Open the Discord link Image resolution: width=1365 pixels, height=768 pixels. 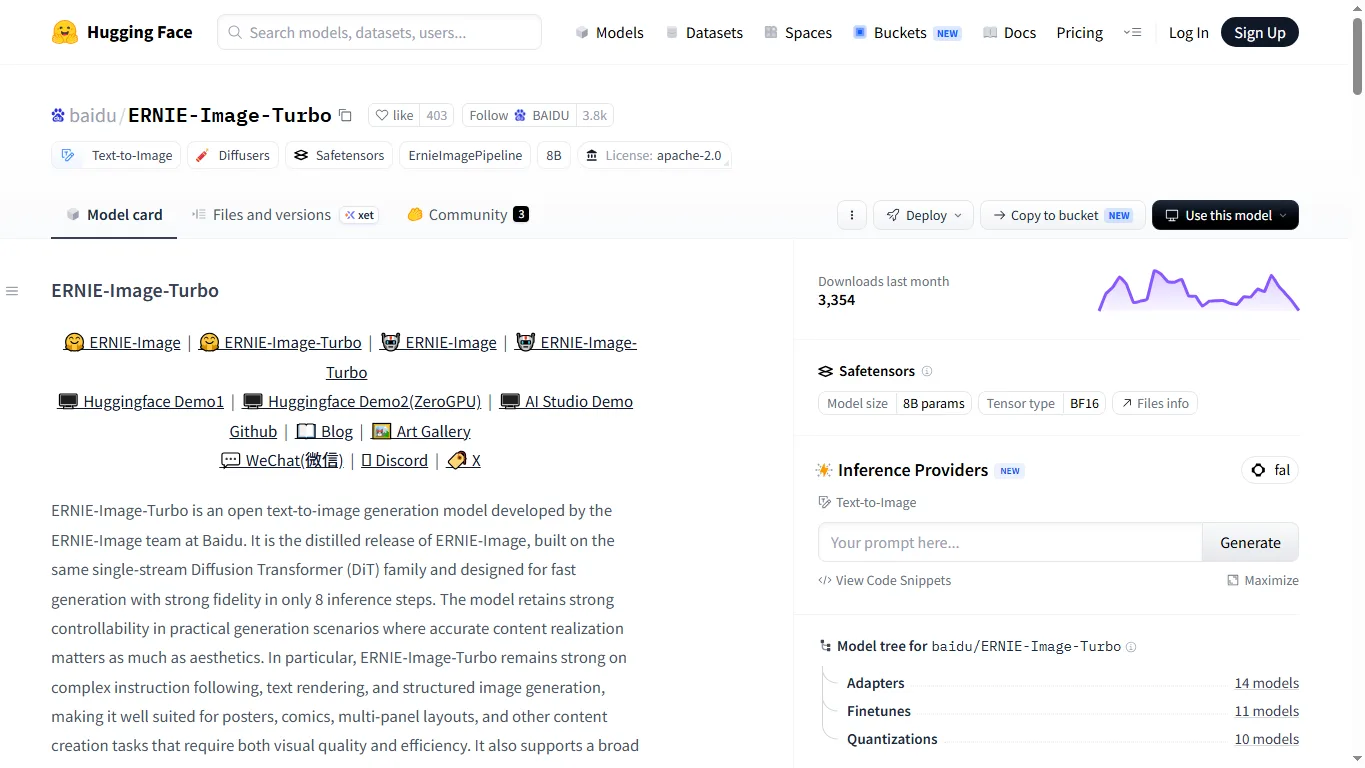tap(395, 460)
